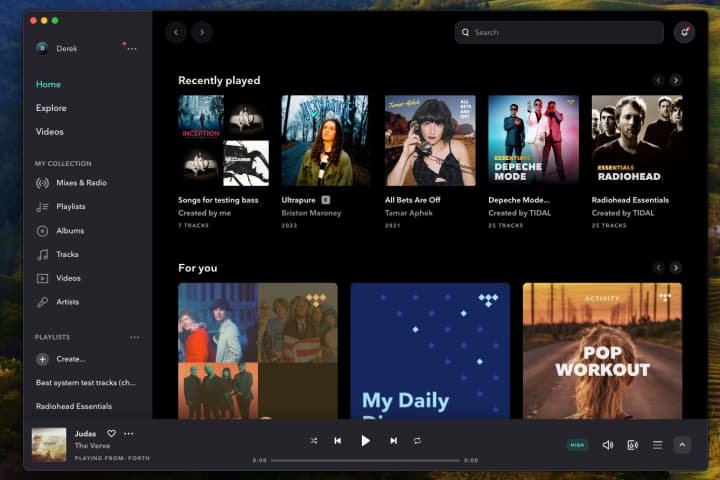Open All Bets Are Off album cover
Screen dimensions: 720x480
(430, 141)
